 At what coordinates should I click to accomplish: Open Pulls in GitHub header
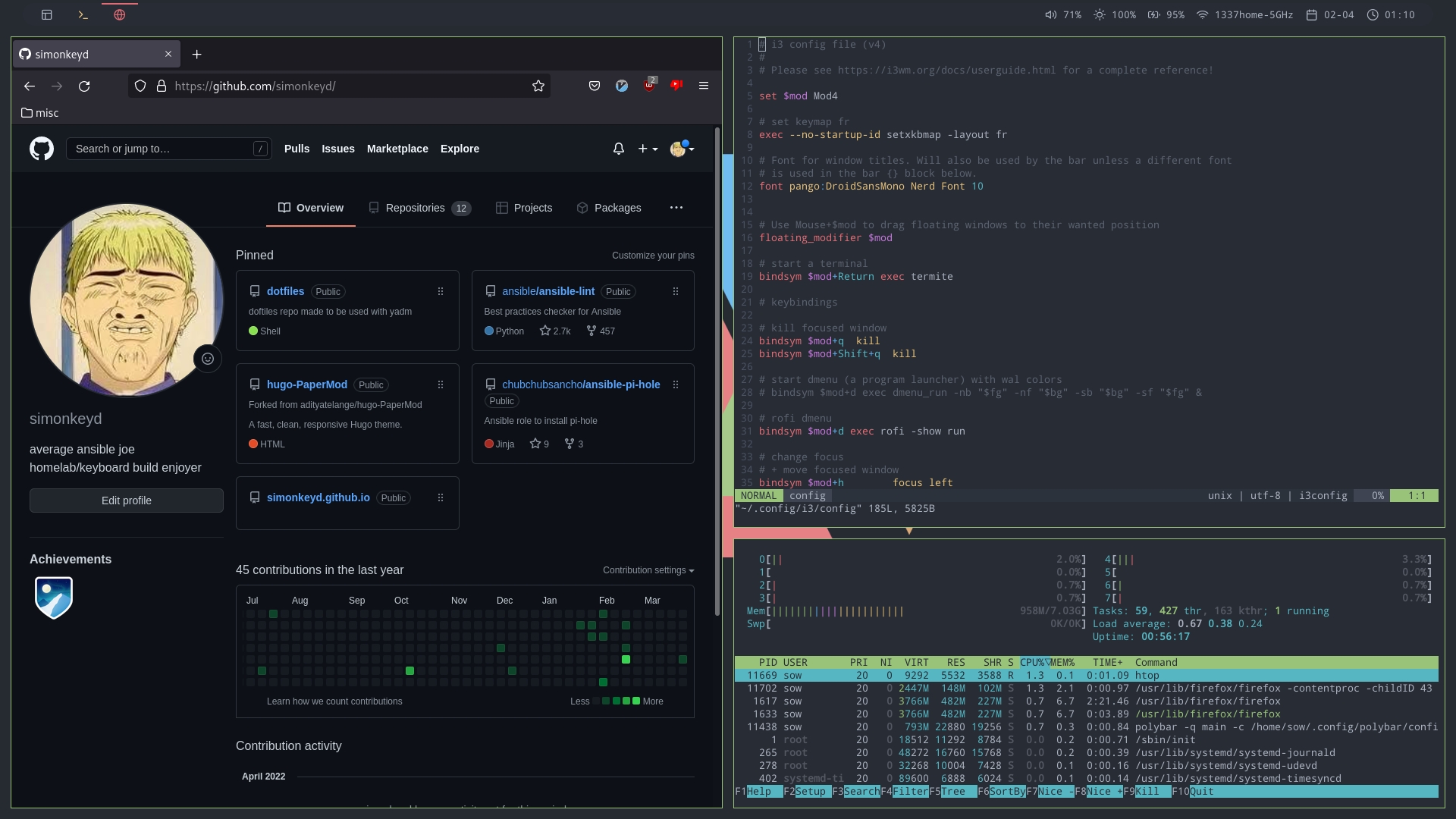click(x=297, y=149)
